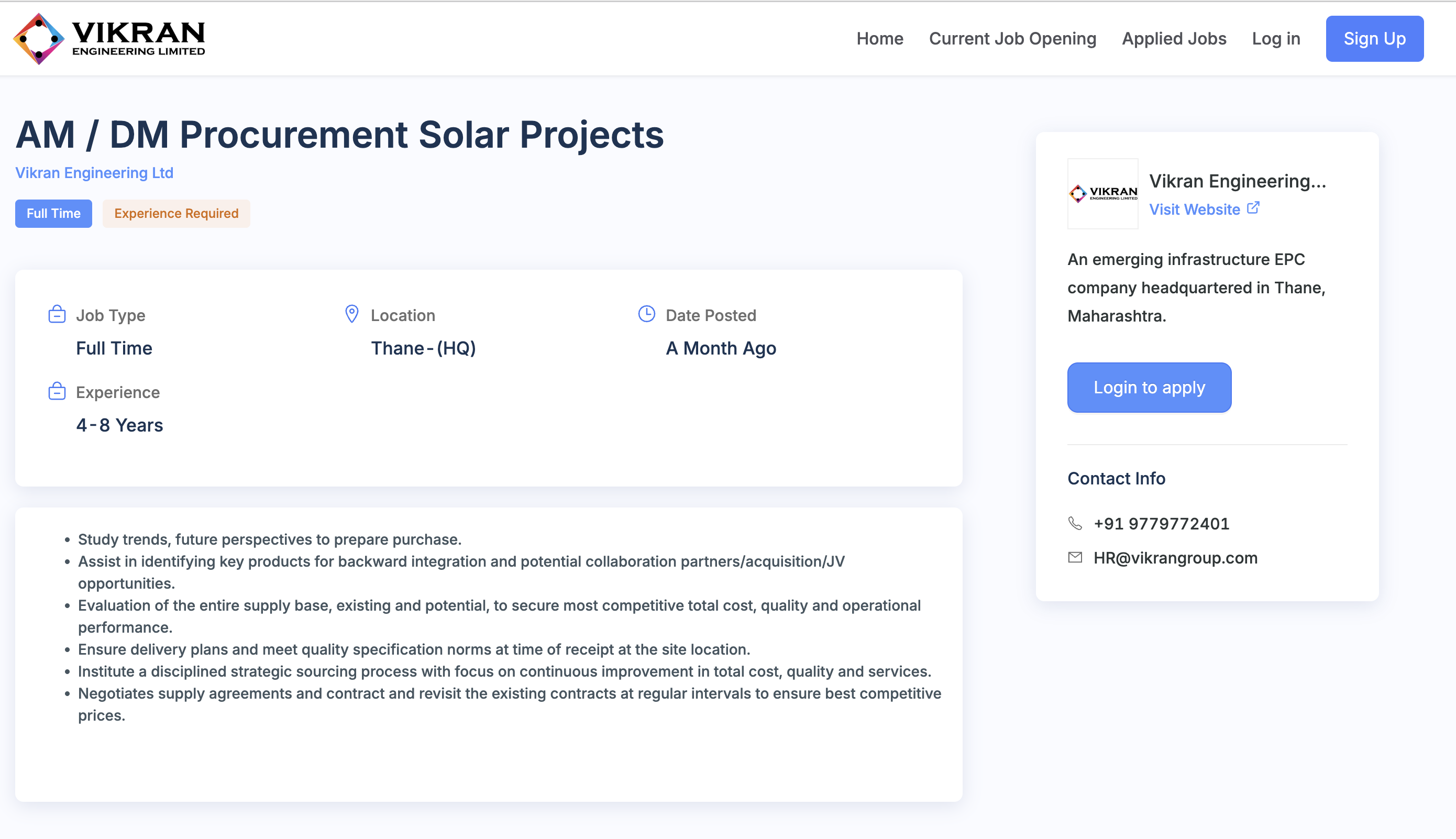
Task: Click the Login to apply button
Action: pos(1149,387)
